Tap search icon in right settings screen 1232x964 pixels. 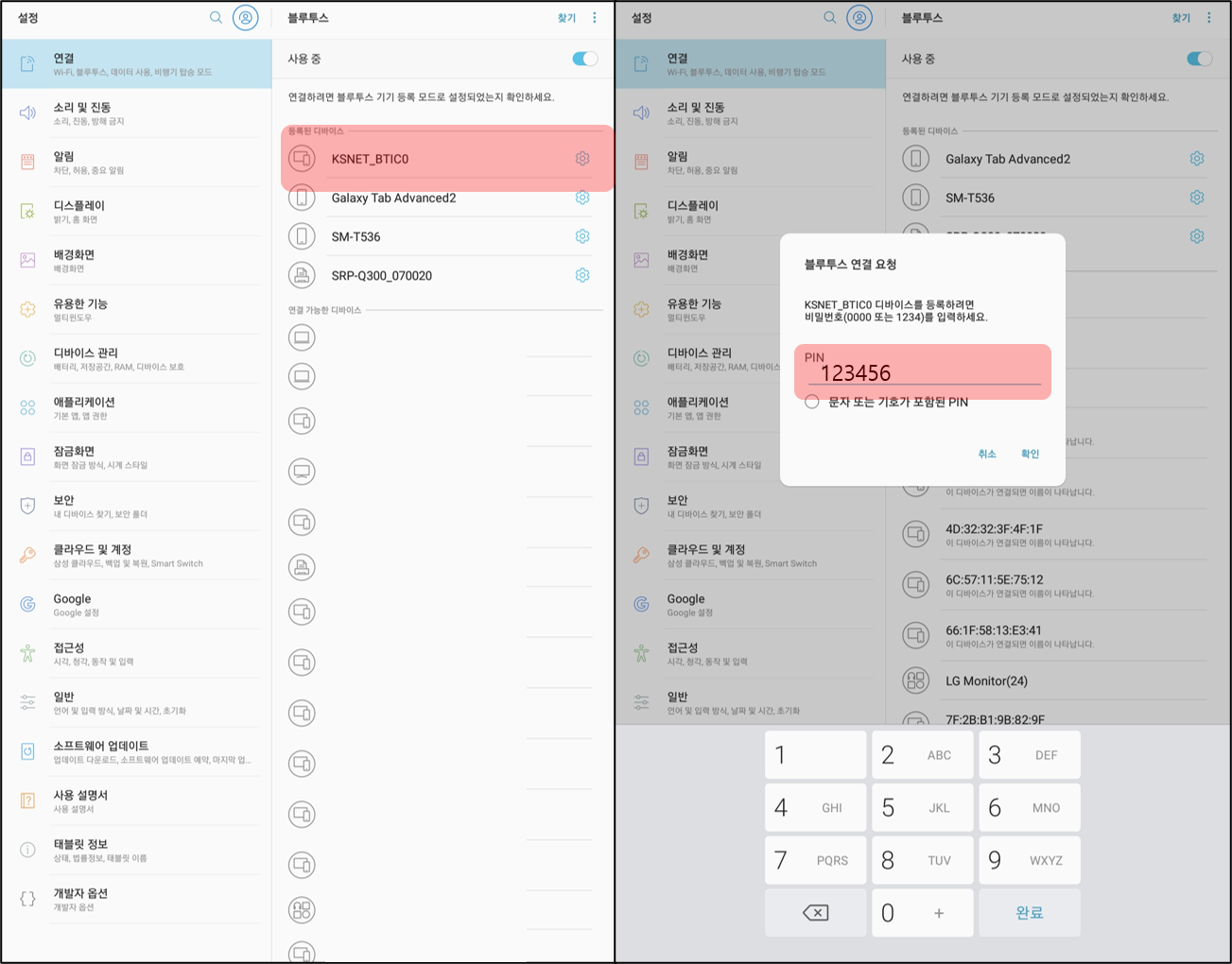tap(830, 17)
